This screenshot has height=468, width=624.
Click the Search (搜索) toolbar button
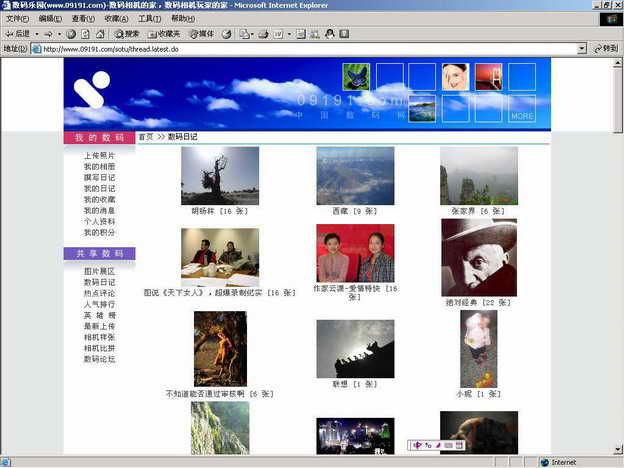pos(126,34)
